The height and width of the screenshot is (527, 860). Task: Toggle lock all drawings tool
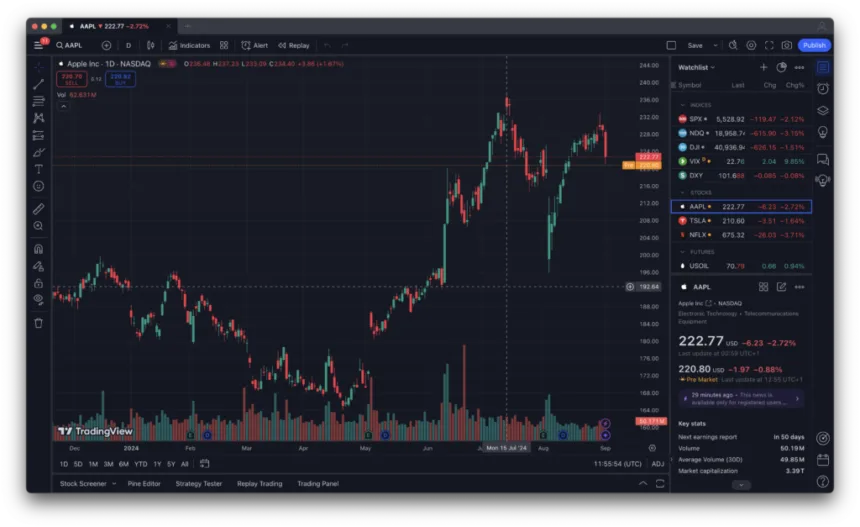point(38,282)
